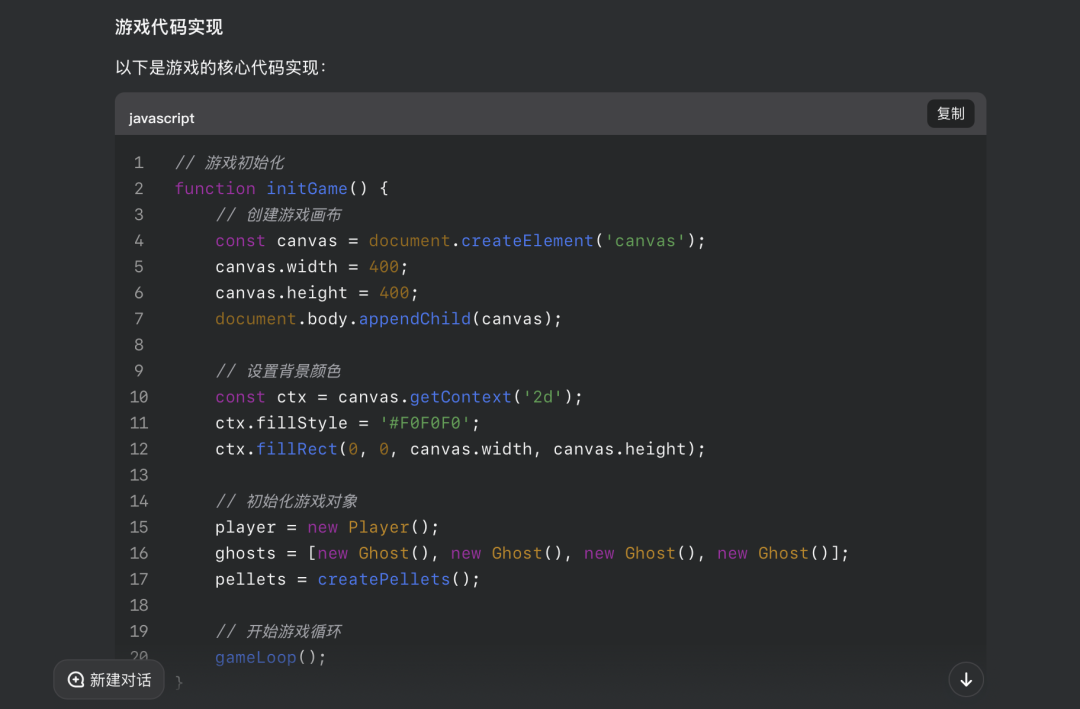This screenshot has width=1080, height=709.
Task: Click the scroll-to-bottom arrow icon
Action: 965,679
